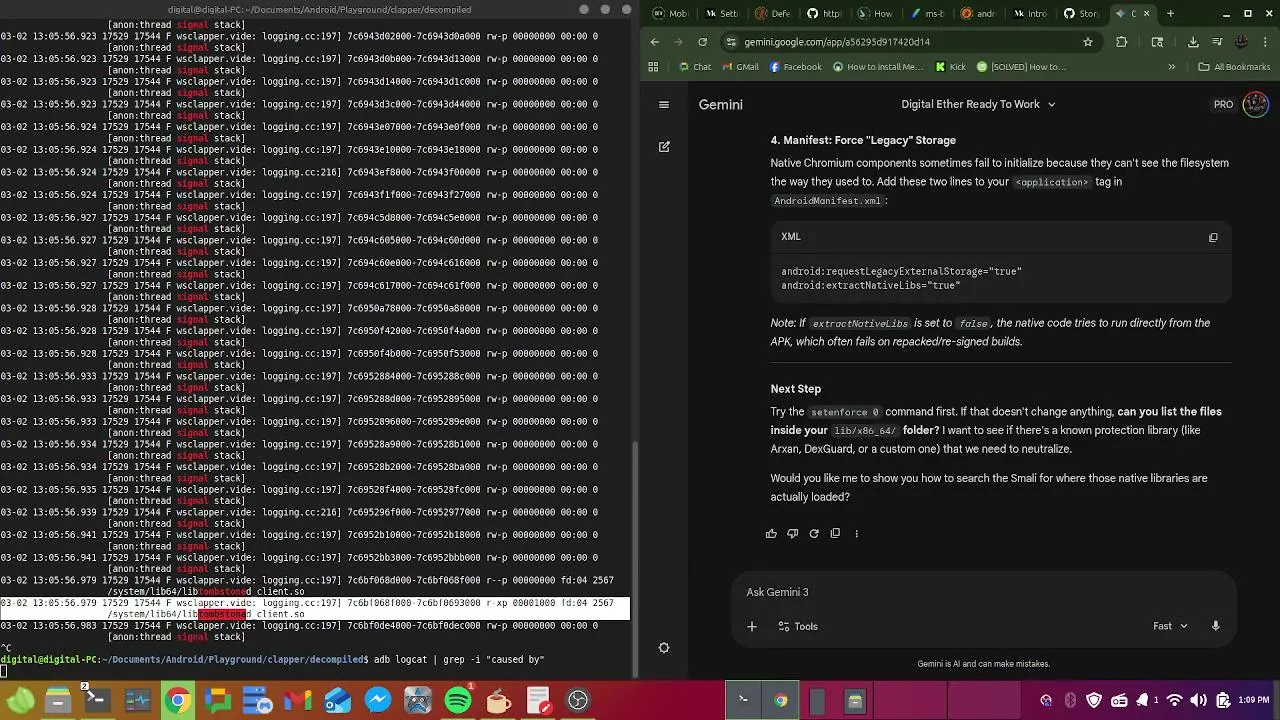The image size is (1280, 720).
Task: Open Chrome downloads
Action: pyautogui.click(x=1193, y=42)
